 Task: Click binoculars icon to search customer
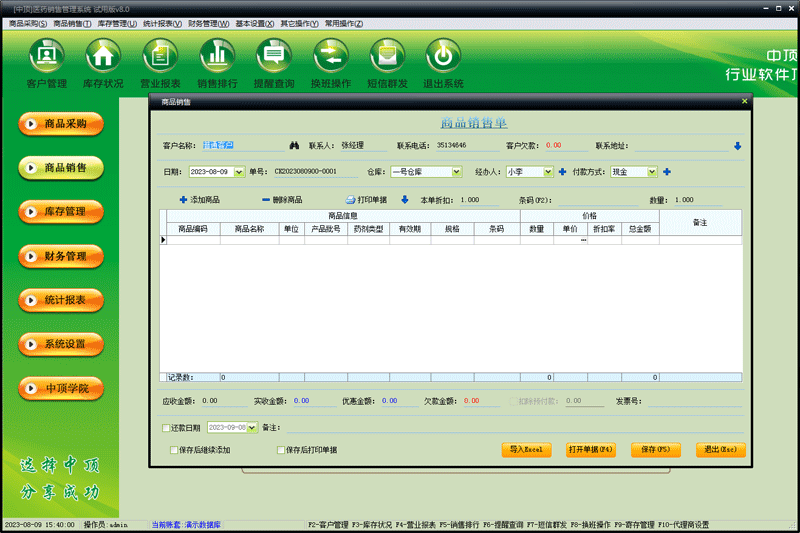pos(294,145)
